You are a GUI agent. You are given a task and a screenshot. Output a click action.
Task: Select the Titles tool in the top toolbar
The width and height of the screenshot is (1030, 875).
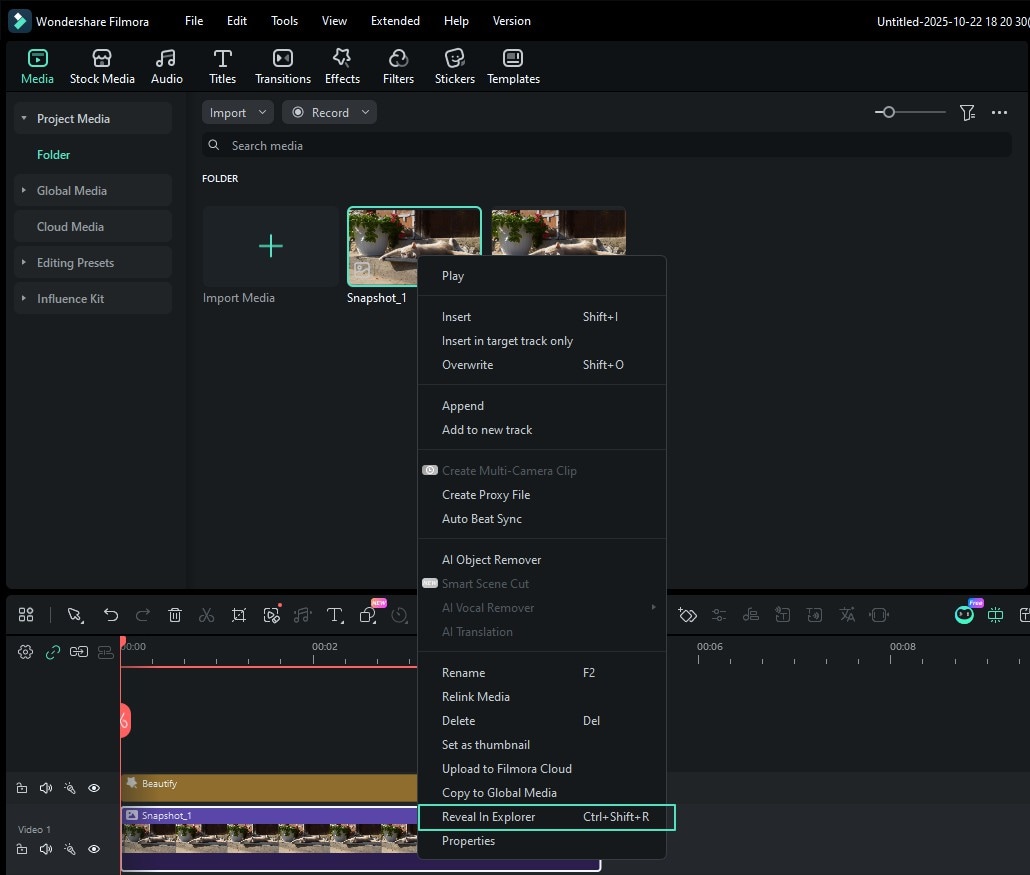[x=222, y=65]
